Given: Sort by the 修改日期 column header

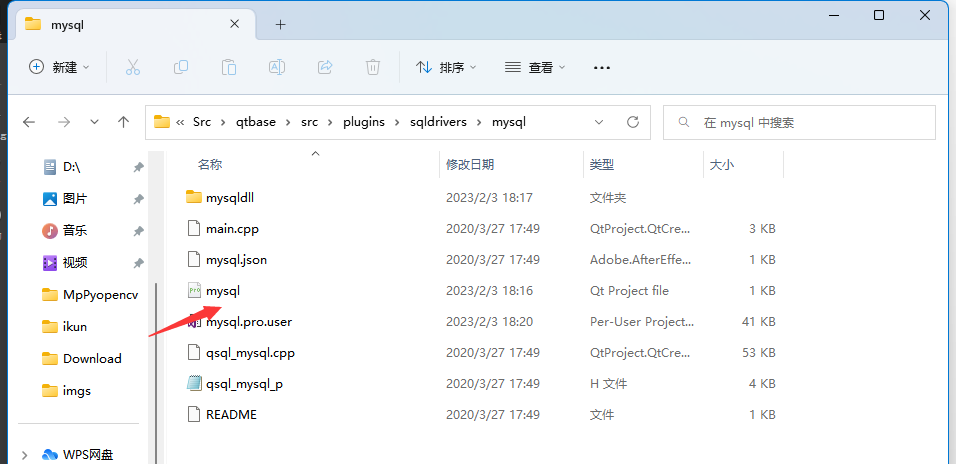Looking at the screenshot, I should [x=470, y=165].
